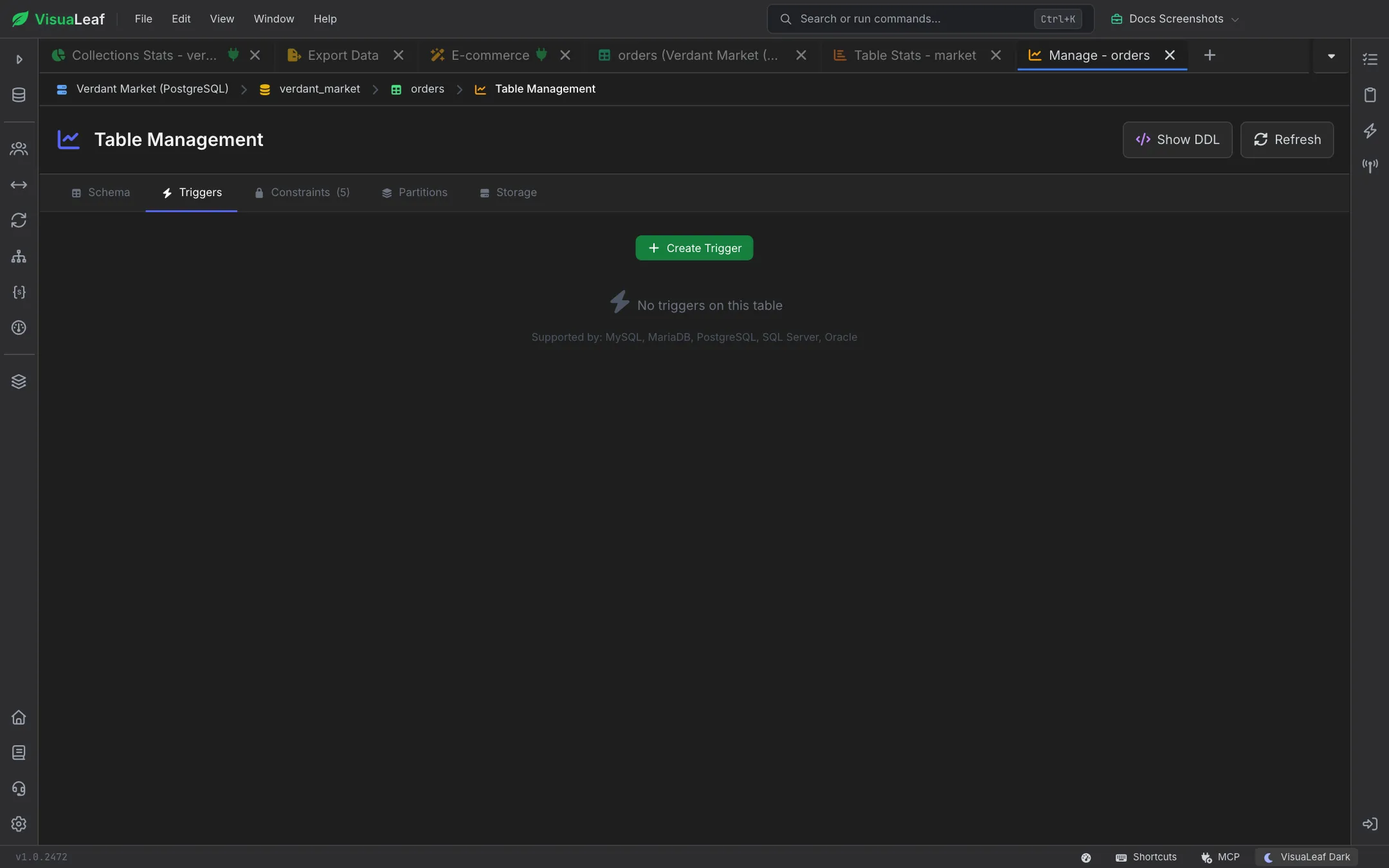Screen dimensions: 1389x868
Task: Open the broadcast antenna icon
Action: (1370, 166)
